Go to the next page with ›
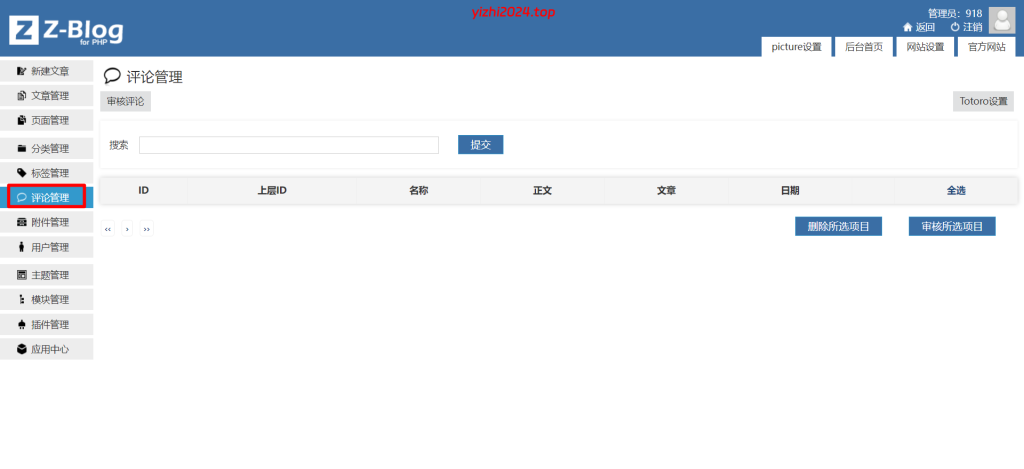 coord(127,229)
